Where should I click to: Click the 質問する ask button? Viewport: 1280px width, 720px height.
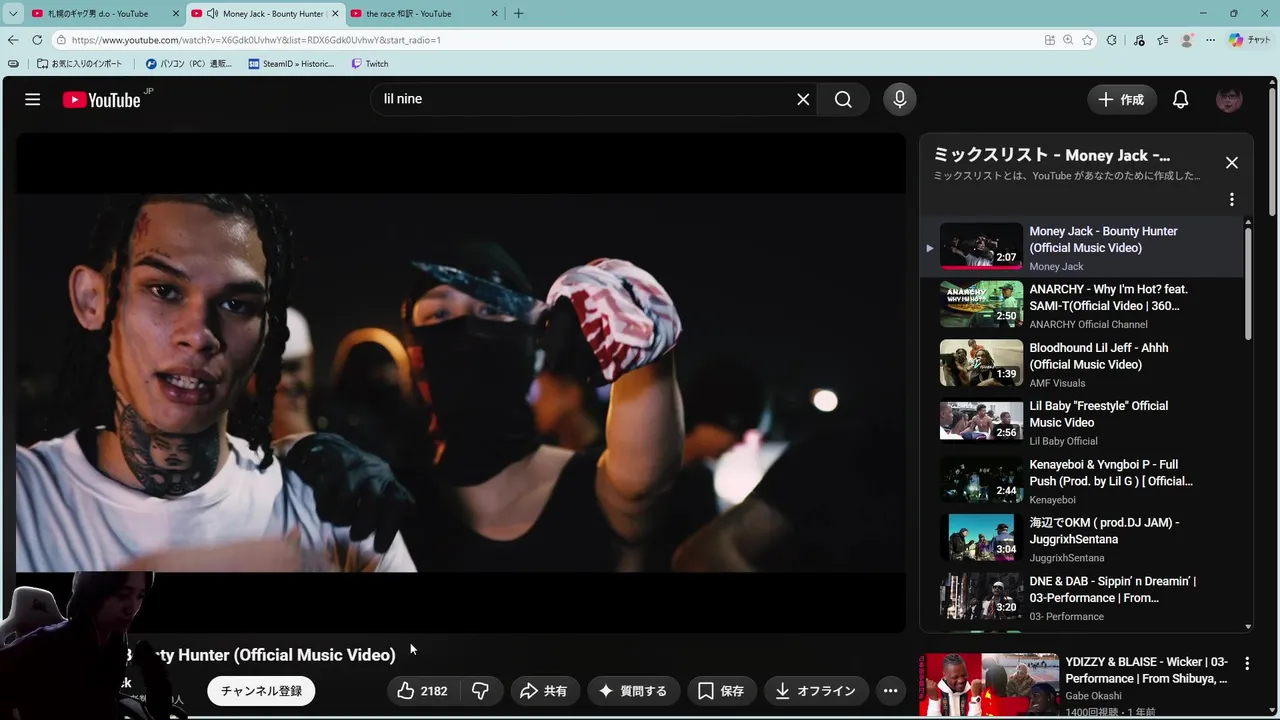click(x=632, y=691)
